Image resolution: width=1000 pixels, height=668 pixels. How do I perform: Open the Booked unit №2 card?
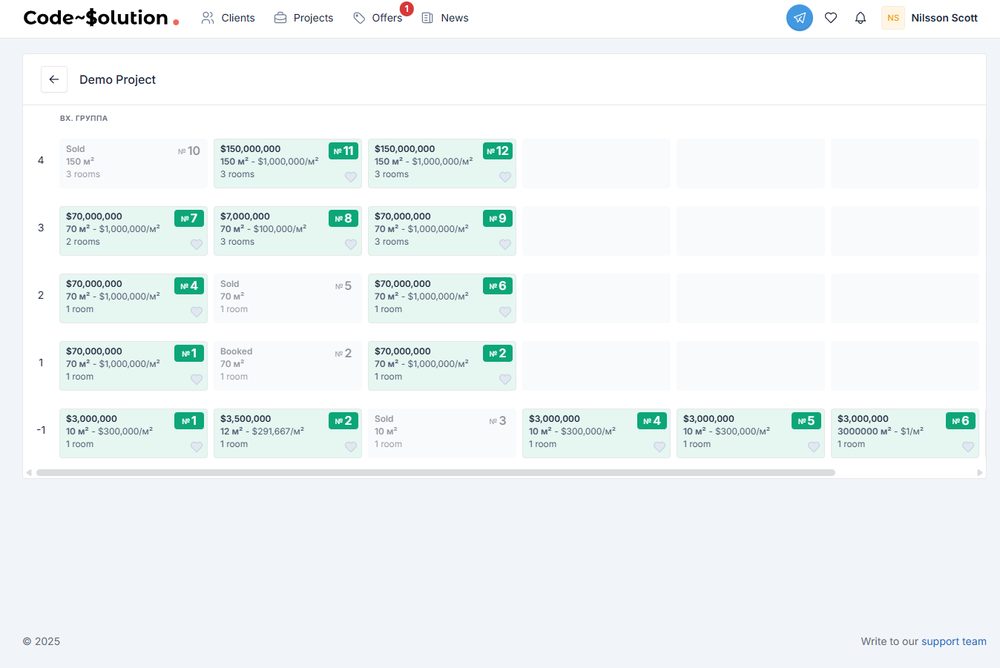click(x=288, y=366)
